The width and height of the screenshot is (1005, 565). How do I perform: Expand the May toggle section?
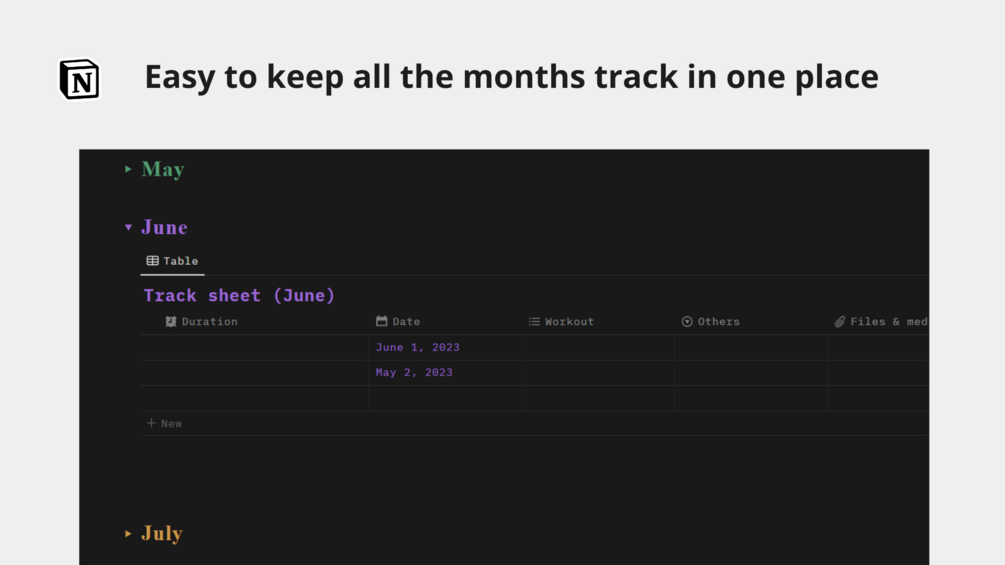pos(128,170)
